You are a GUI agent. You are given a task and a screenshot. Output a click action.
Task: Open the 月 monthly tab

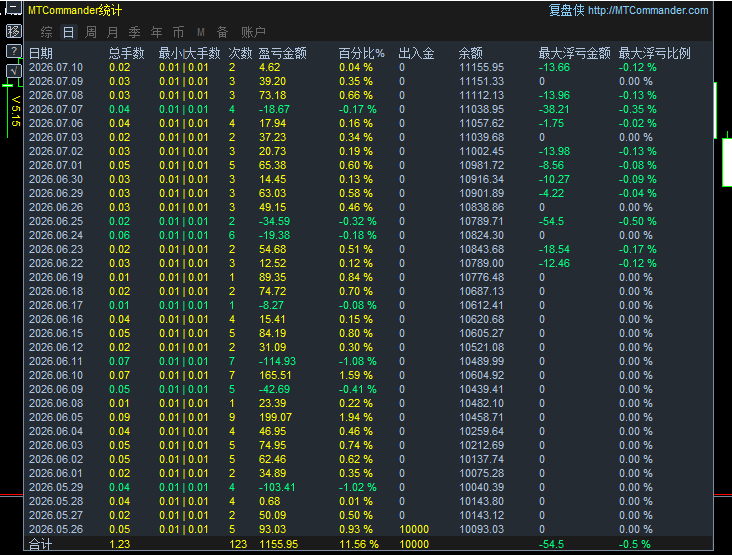[x=113, y=32]
